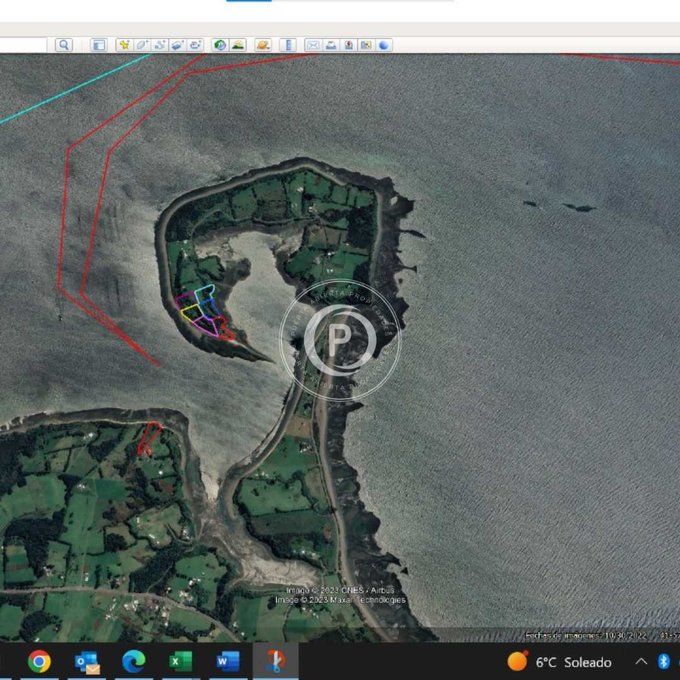Select the Add Image Overlay tool
Screen dimensions: 680x680
click(177, 45)
